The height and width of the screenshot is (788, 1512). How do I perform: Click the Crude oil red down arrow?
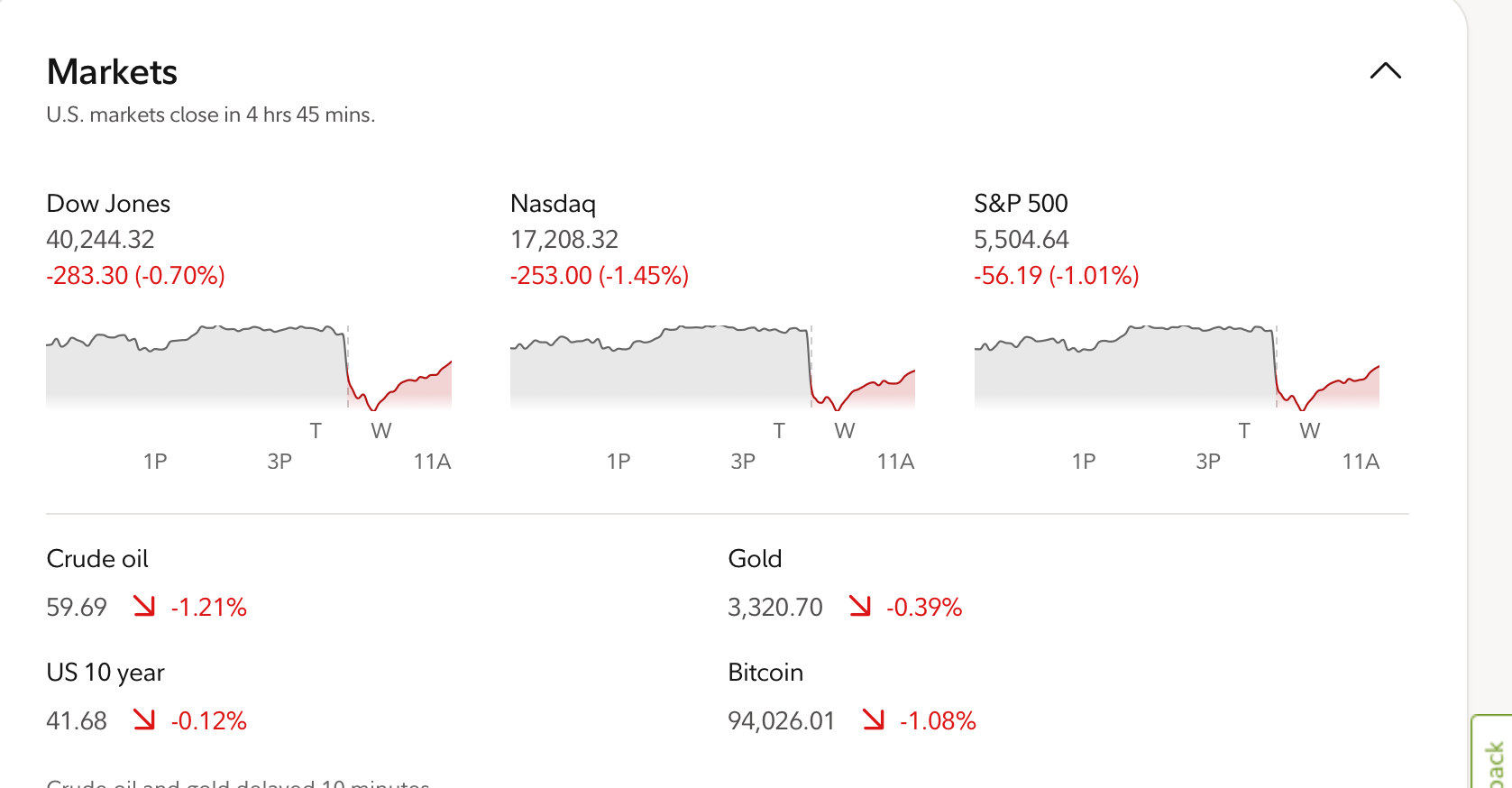144,606
